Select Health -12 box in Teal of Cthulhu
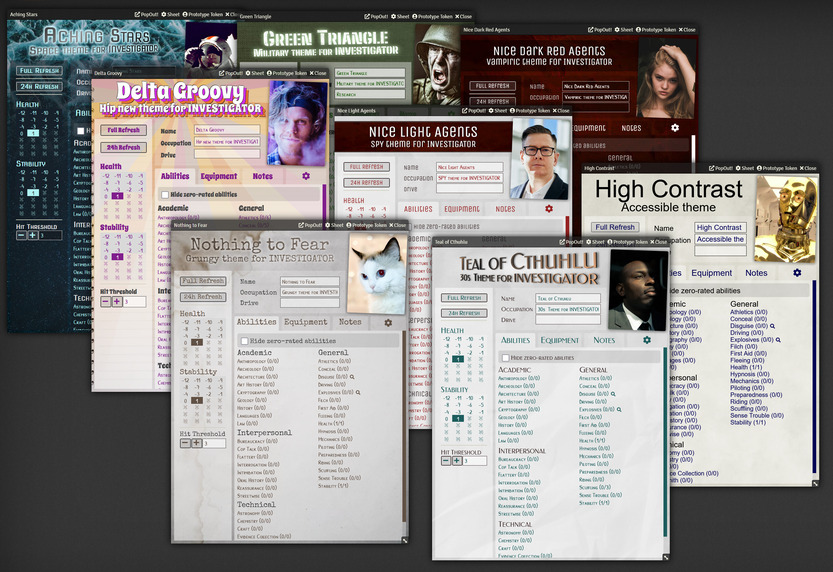This screenshot has height=572, width=833. [446, 339]
